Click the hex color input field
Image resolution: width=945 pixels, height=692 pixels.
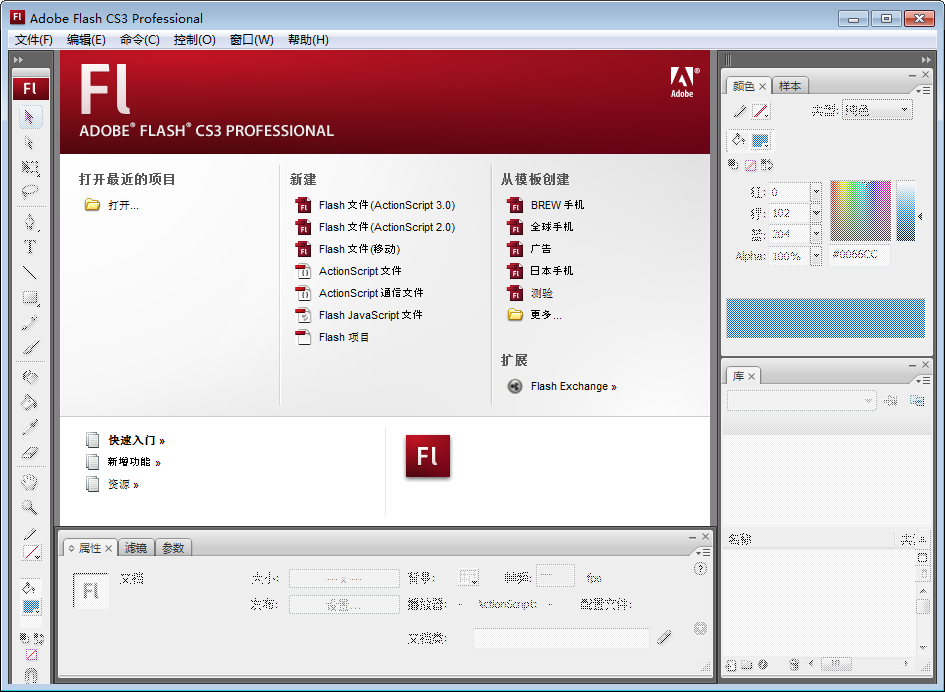click(859, 255)
